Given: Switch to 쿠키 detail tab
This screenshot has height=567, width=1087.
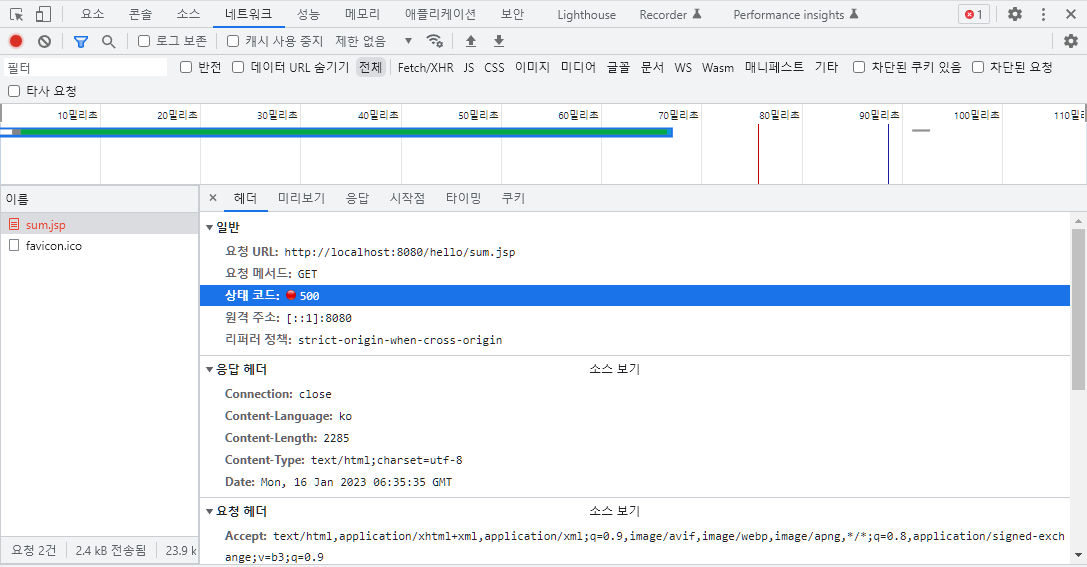Looking at the screenshot, I should (514, 198).
